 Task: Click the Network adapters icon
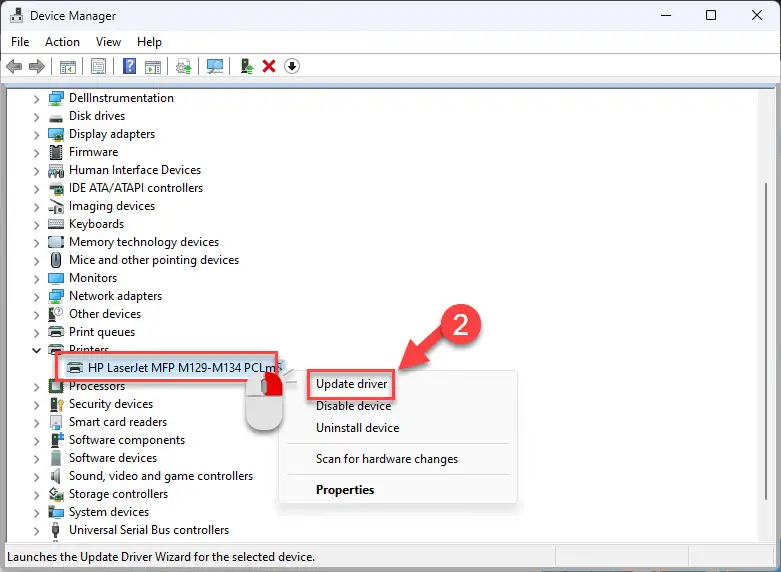click(56, 296)
